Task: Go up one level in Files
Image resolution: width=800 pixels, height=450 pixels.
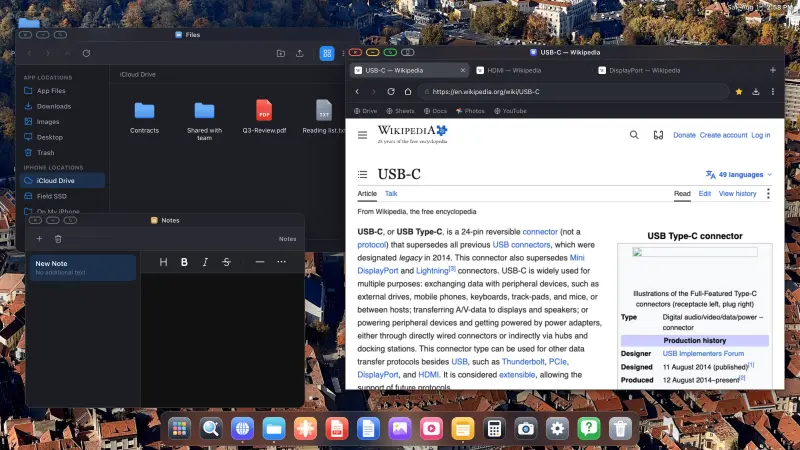Action: point(67,53)
